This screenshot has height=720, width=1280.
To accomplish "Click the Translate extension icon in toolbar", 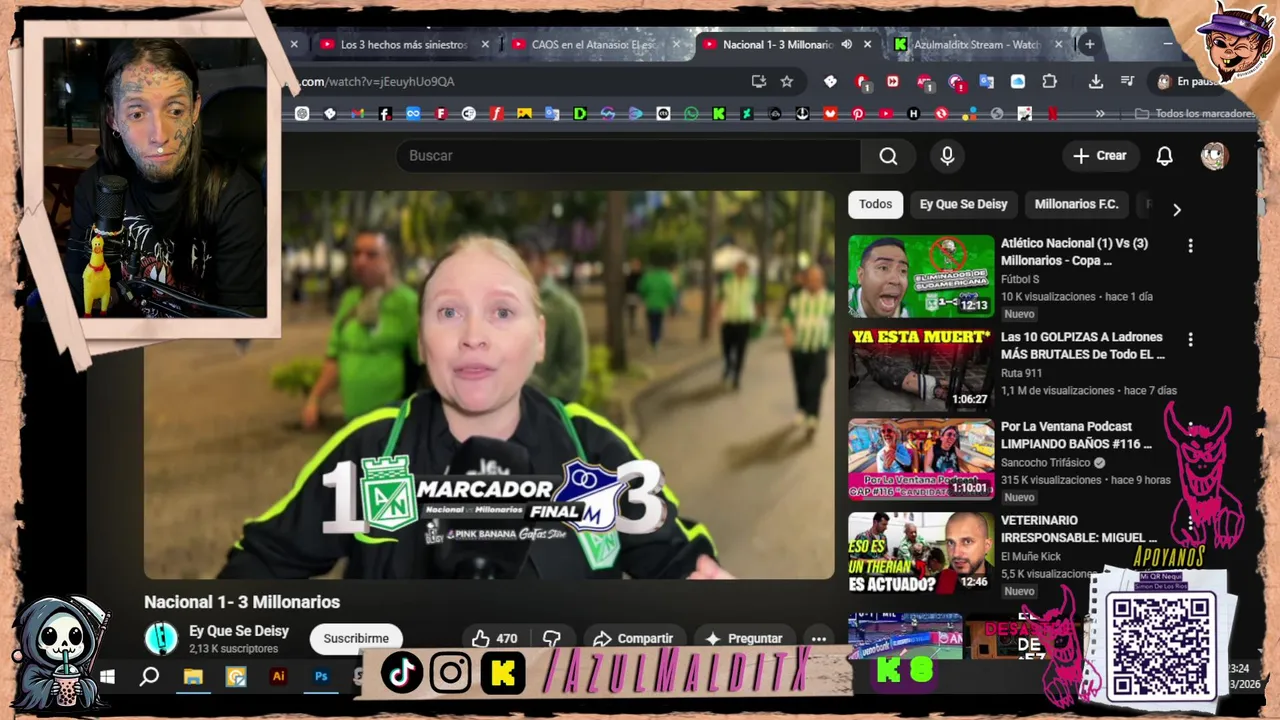I will [x=986, y=82].
